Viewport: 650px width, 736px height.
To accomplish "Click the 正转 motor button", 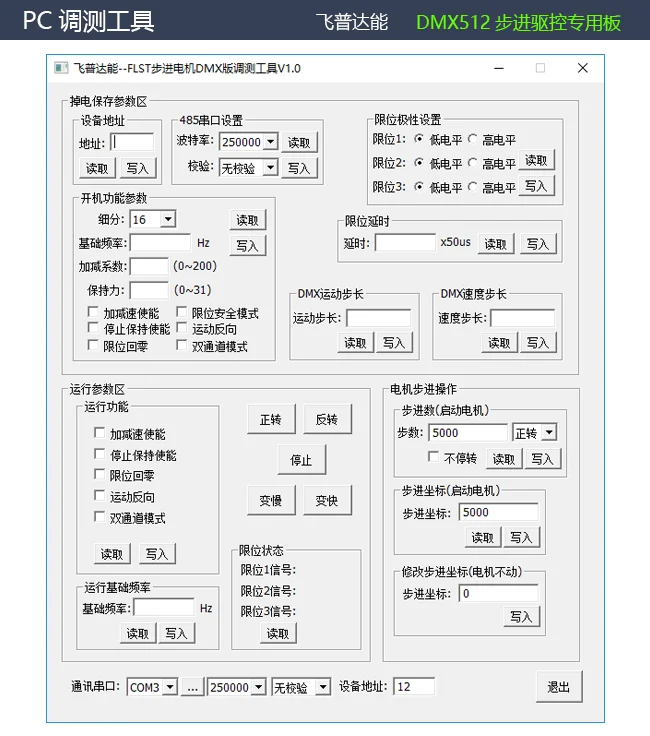I will coord(271,419).
